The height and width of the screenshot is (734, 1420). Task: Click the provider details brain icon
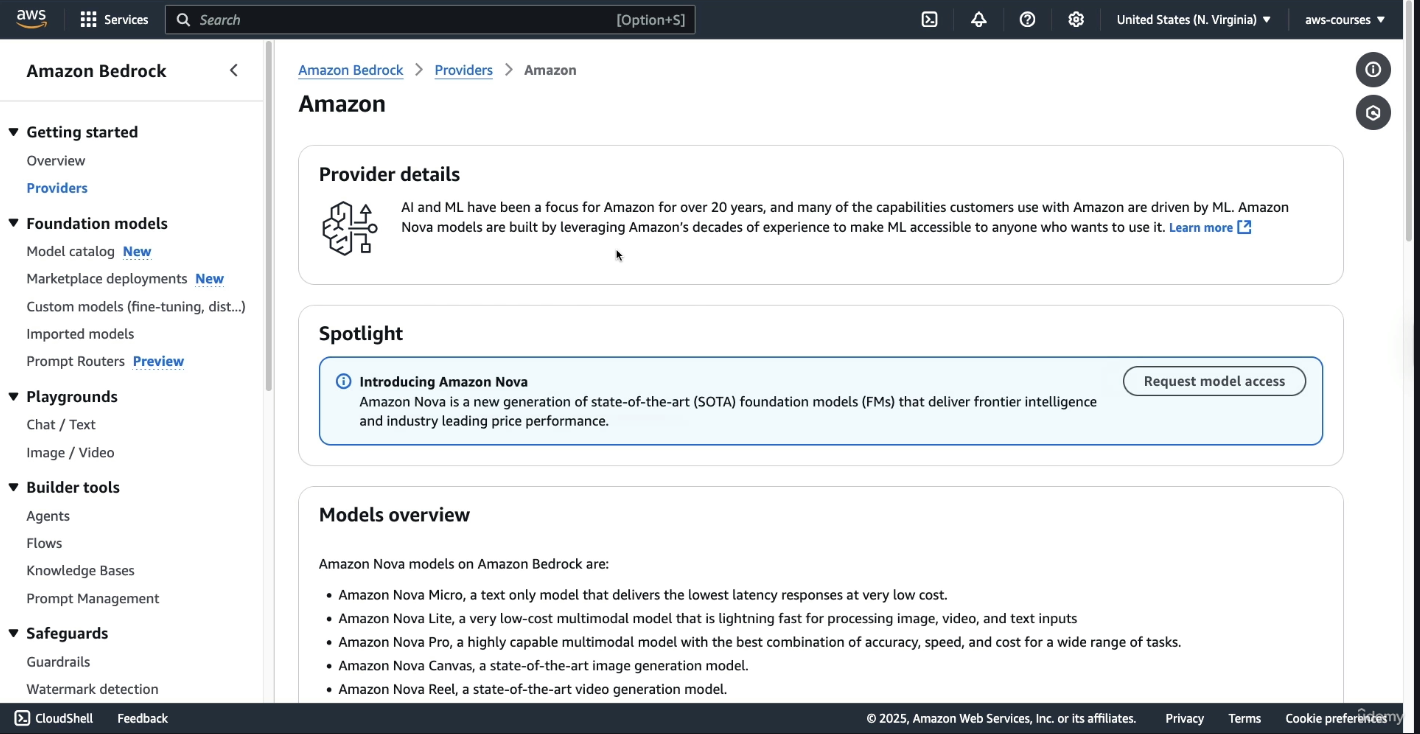pyautogui.click(x=349, y=228)
